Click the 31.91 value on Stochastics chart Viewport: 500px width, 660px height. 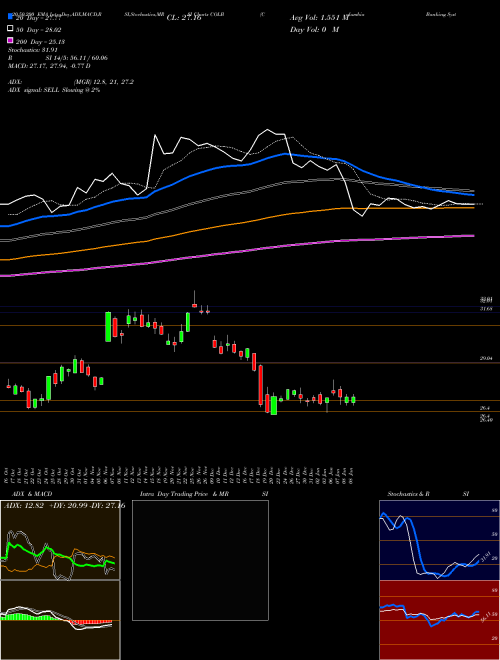coord(484,556)
